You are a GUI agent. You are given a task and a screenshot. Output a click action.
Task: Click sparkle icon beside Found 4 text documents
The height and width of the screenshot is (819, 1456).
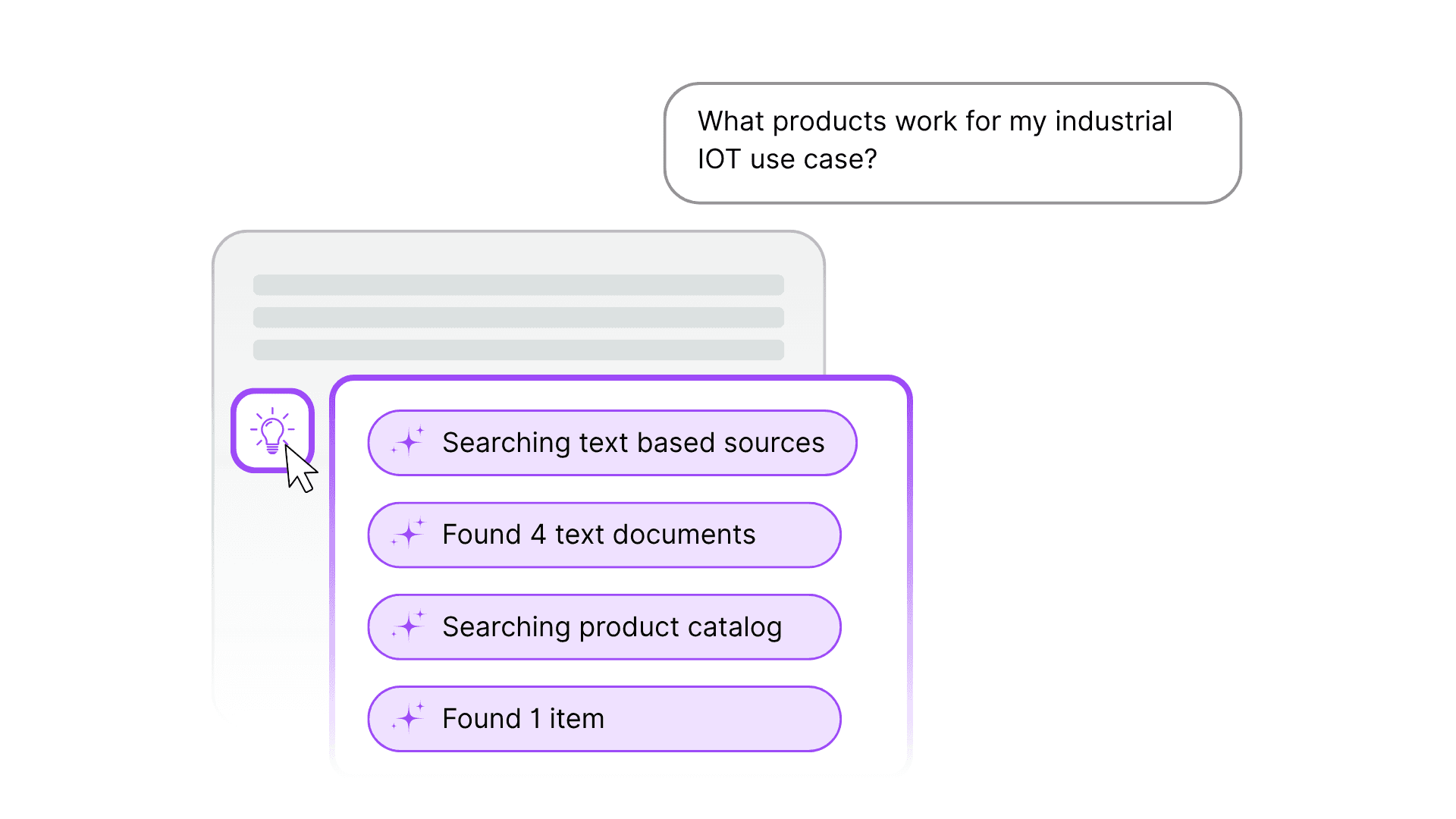tap(409, 534)
